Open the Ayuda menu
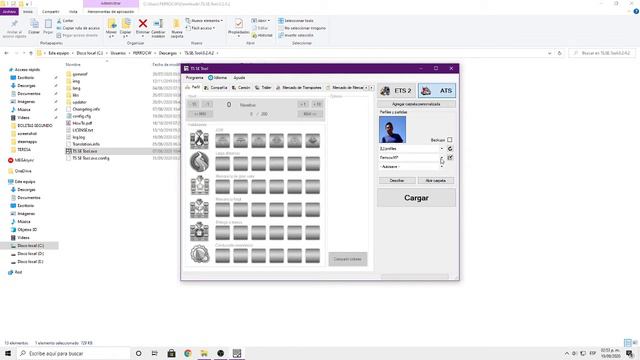This screenshot has width=640, height=360. pos(239,78)
